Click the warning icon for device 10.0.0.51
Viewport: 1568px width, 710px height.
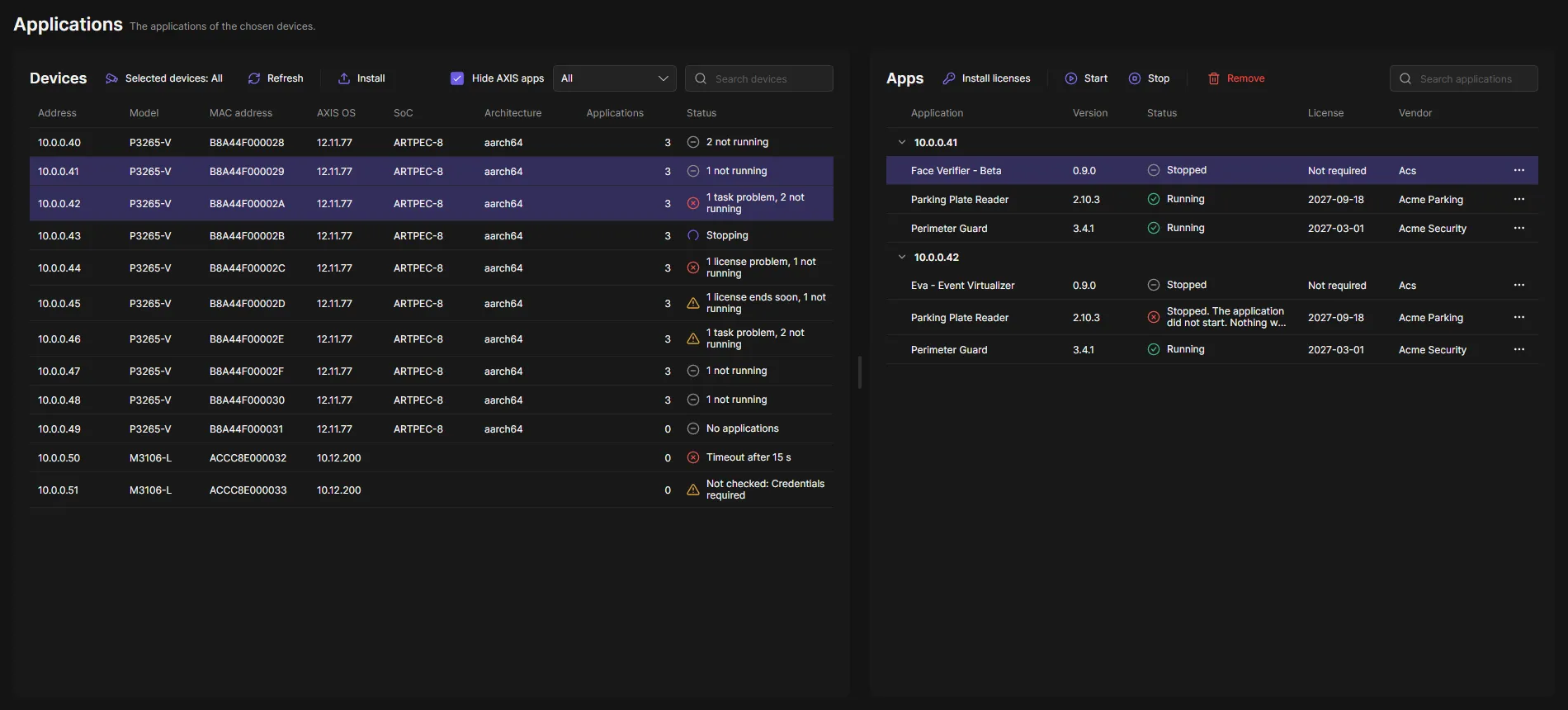point(693,490)
